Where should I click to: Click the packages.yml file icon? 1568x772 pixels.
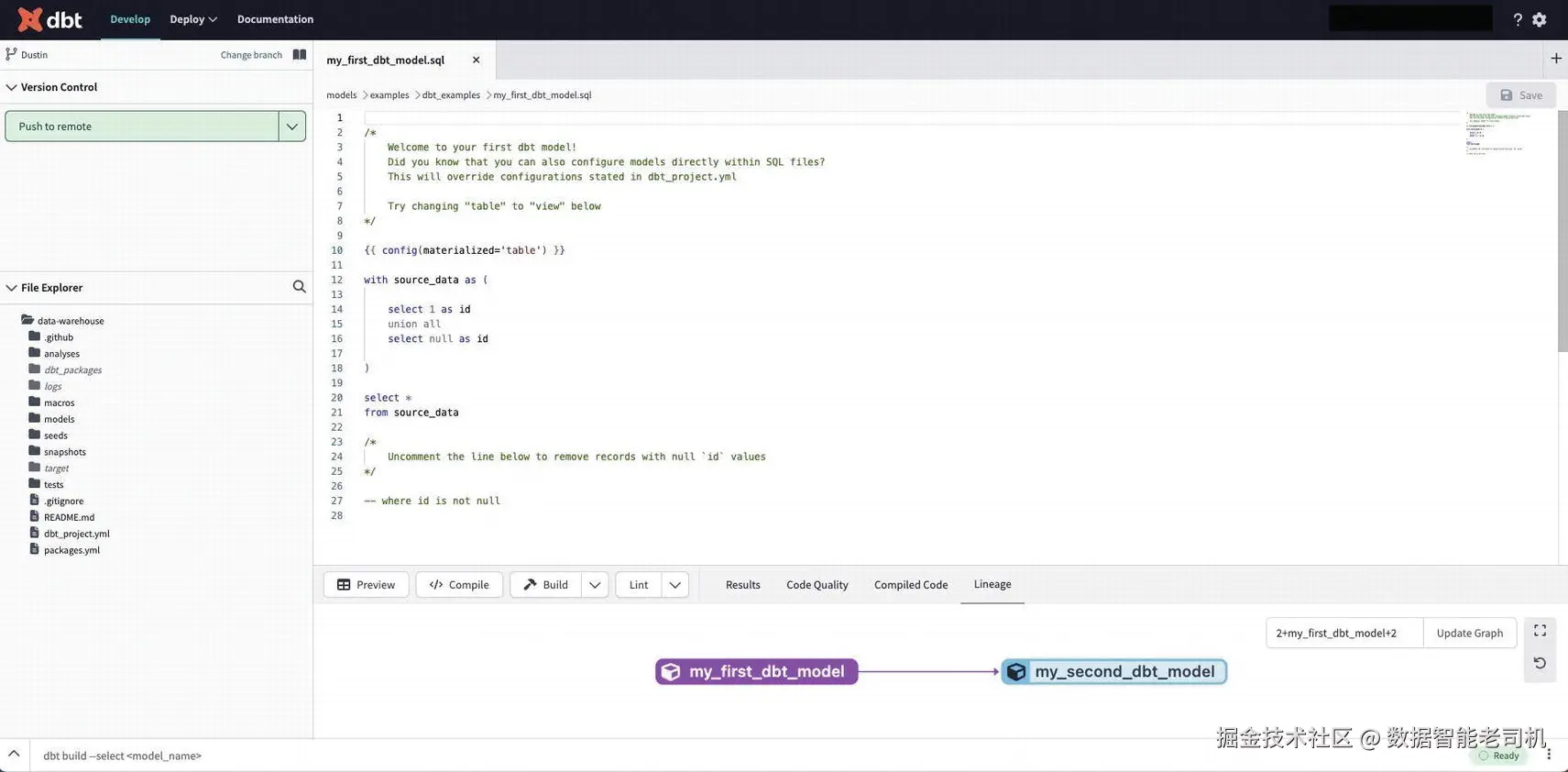tap(35, 549)
